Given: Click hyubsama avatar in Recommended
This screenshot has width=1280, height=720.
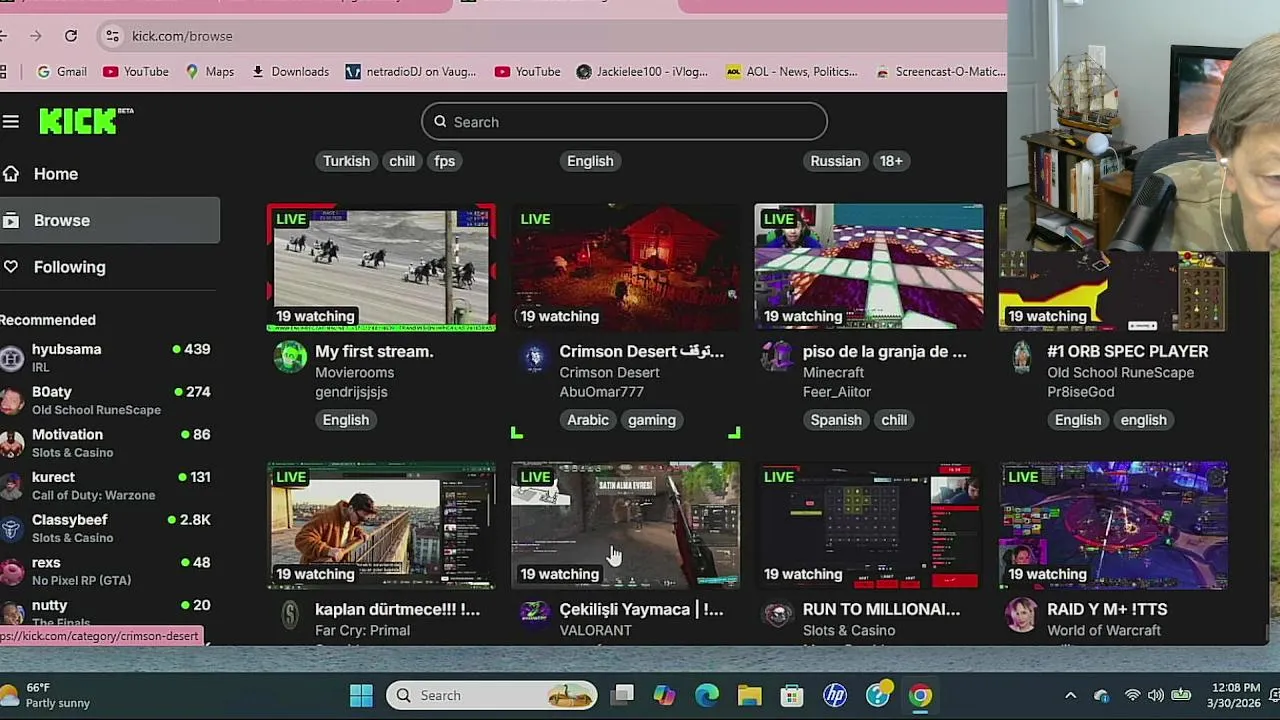Looking at the screenshot, I should click(x=12, y=358).
